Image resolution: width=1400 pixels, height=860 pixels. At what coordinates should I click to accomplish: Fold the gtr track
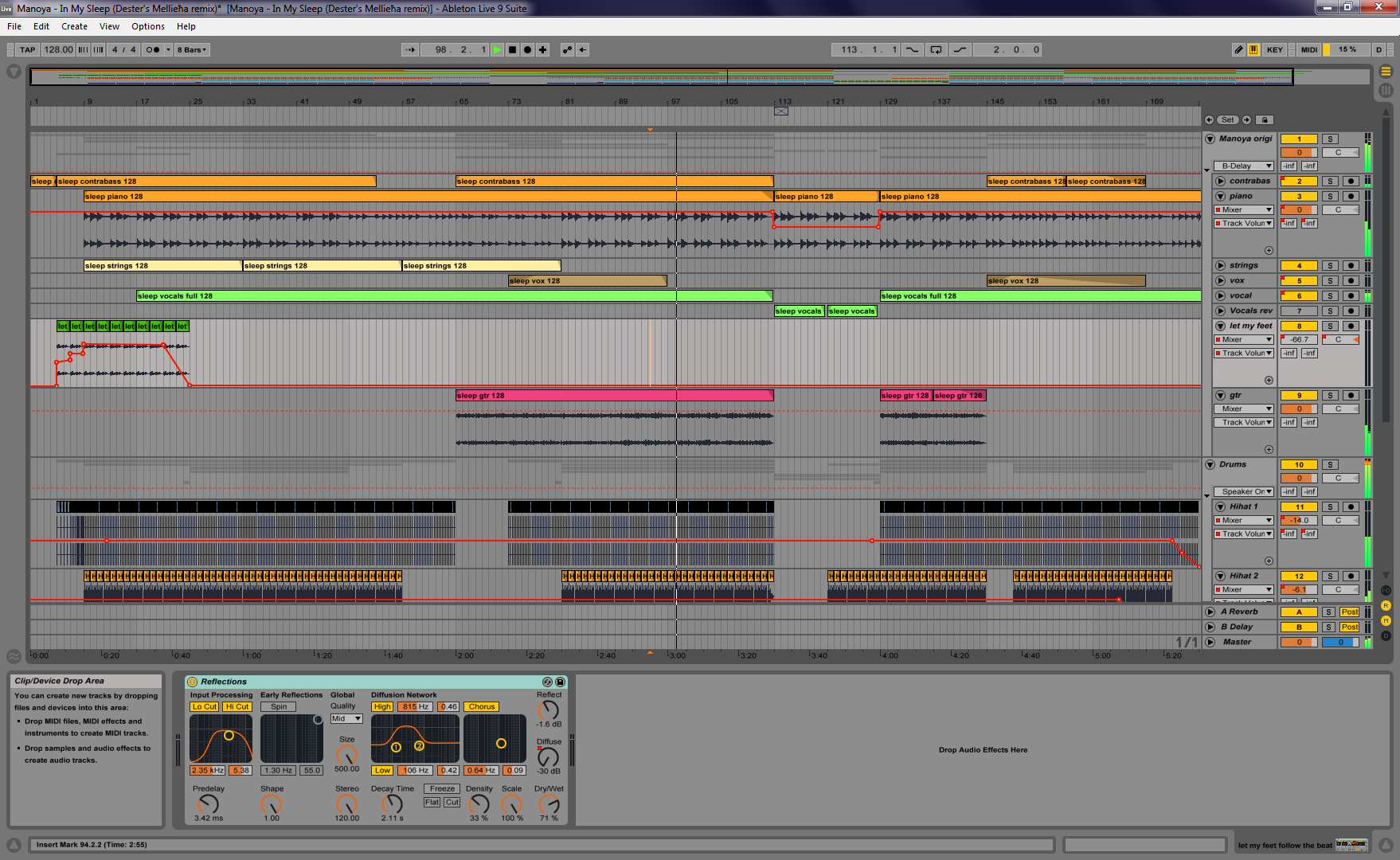(1220, 396)
